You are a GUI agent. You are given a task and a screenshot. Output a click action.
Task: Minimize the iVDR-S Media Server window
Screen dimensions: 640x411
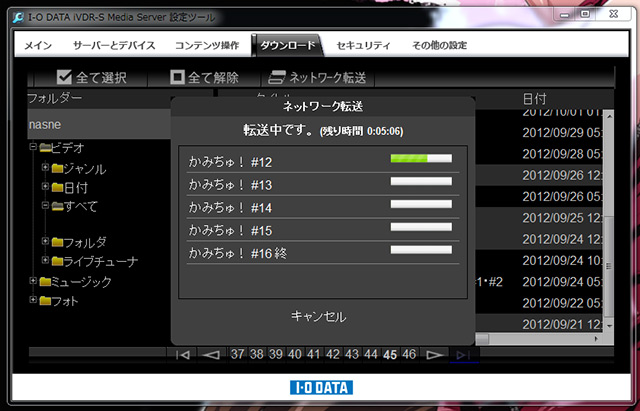pyautogui.click(x=565, y=15)
